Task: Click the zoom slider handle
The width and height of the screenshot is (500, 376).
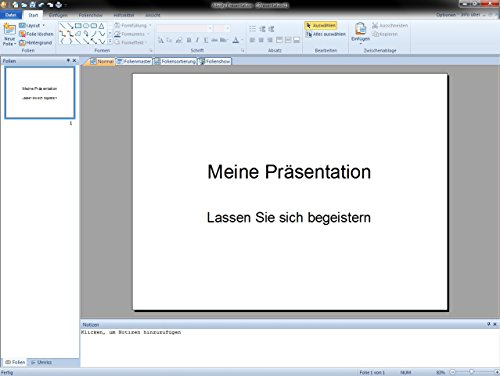Action: tap(471, 372)
